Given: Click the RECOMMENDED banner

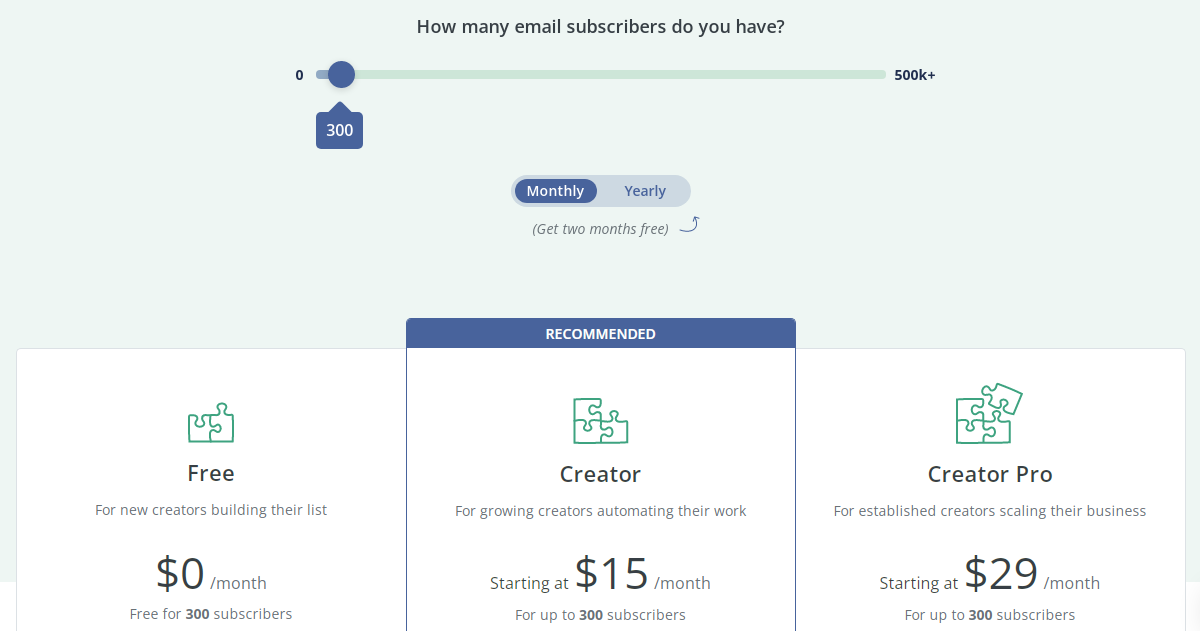Looking at the screenshot, I should tap(600, 334).
